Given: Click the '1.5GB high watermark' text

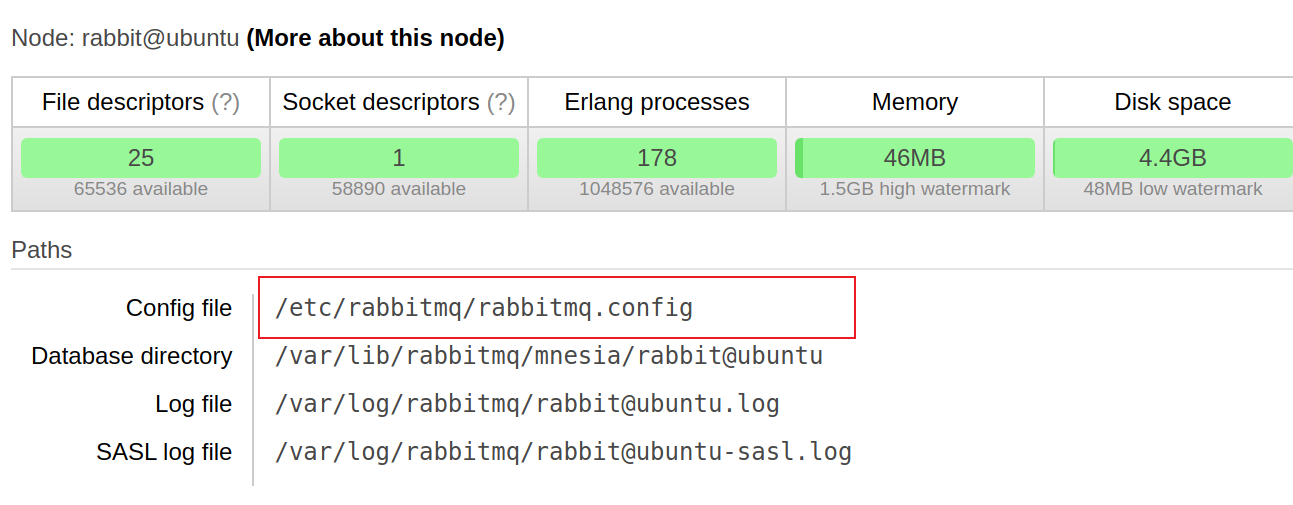Looking at the screenshot, I should (x=915, y=189).
